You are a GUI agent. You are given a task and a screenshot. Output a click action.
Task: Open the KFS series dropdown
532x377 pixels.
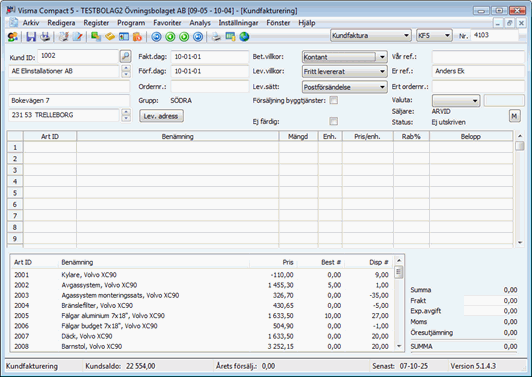[x=434, y=35]
